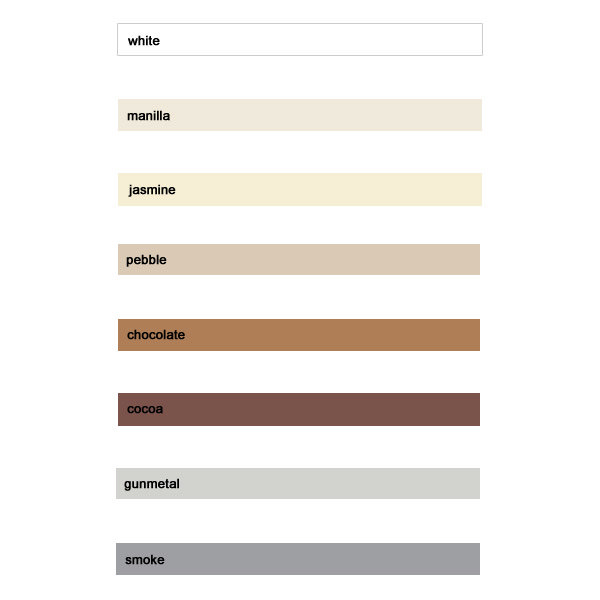
Task: Pick the cocoa color swatch
Action: [299, 409]
